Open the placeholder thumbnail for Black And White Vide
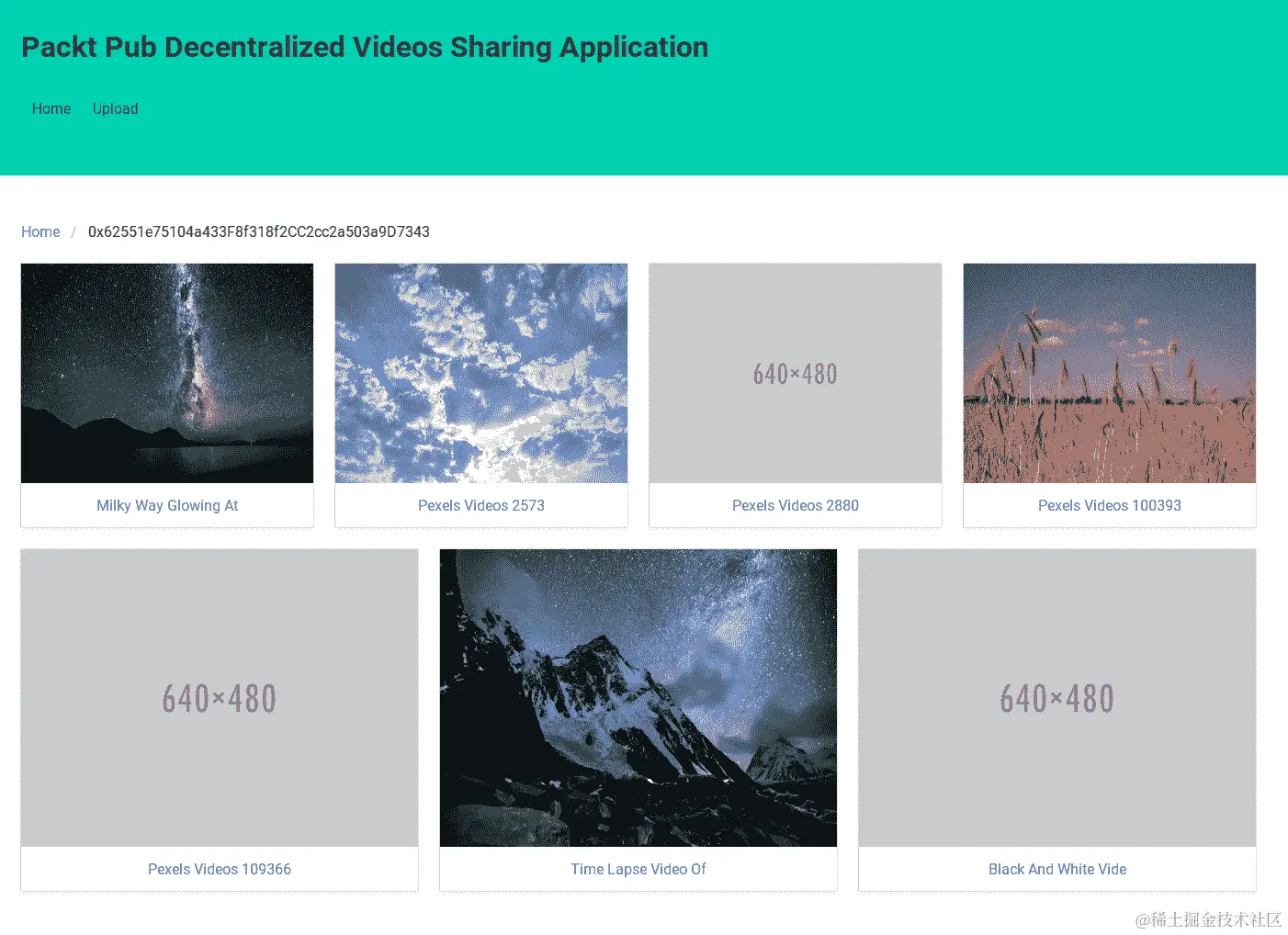Screen dimensions: 1288x935 pos(1057,698)
